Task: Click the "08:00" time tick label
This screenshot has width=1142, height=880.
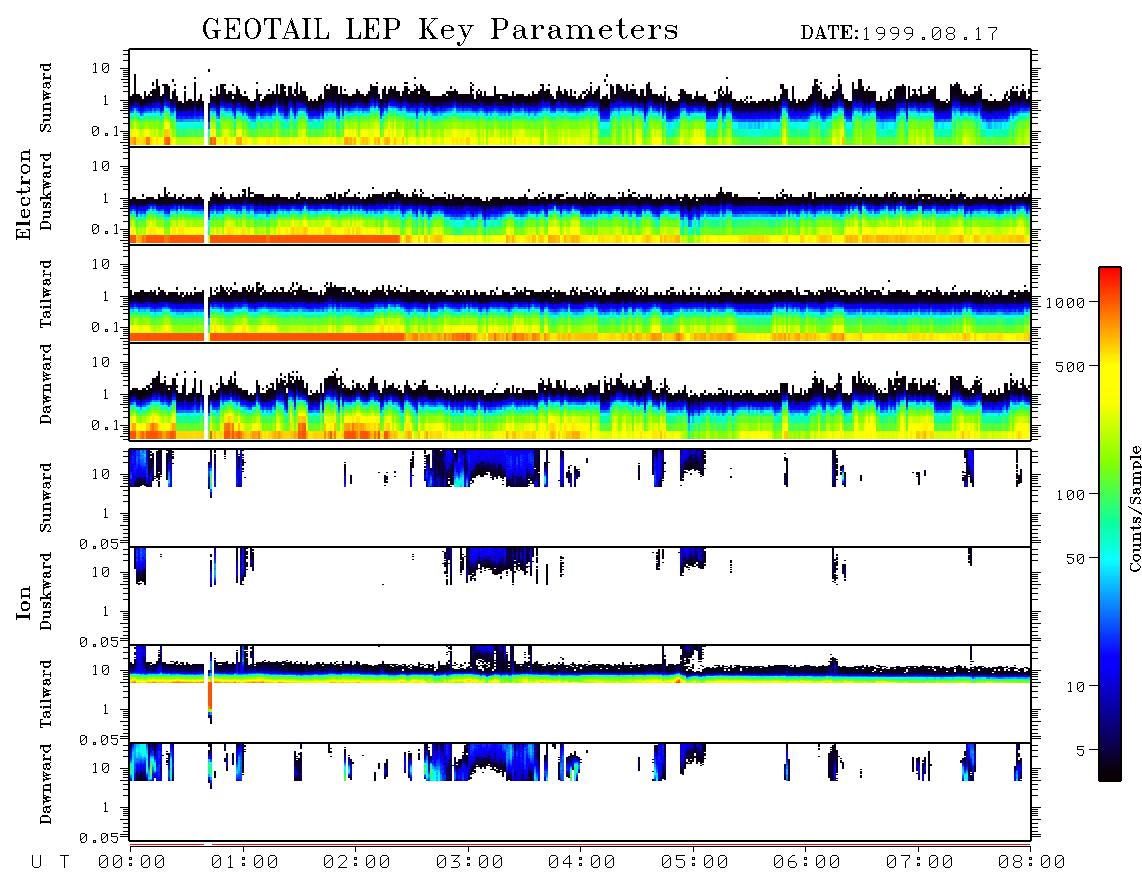Action: (x=1031, y=862)
